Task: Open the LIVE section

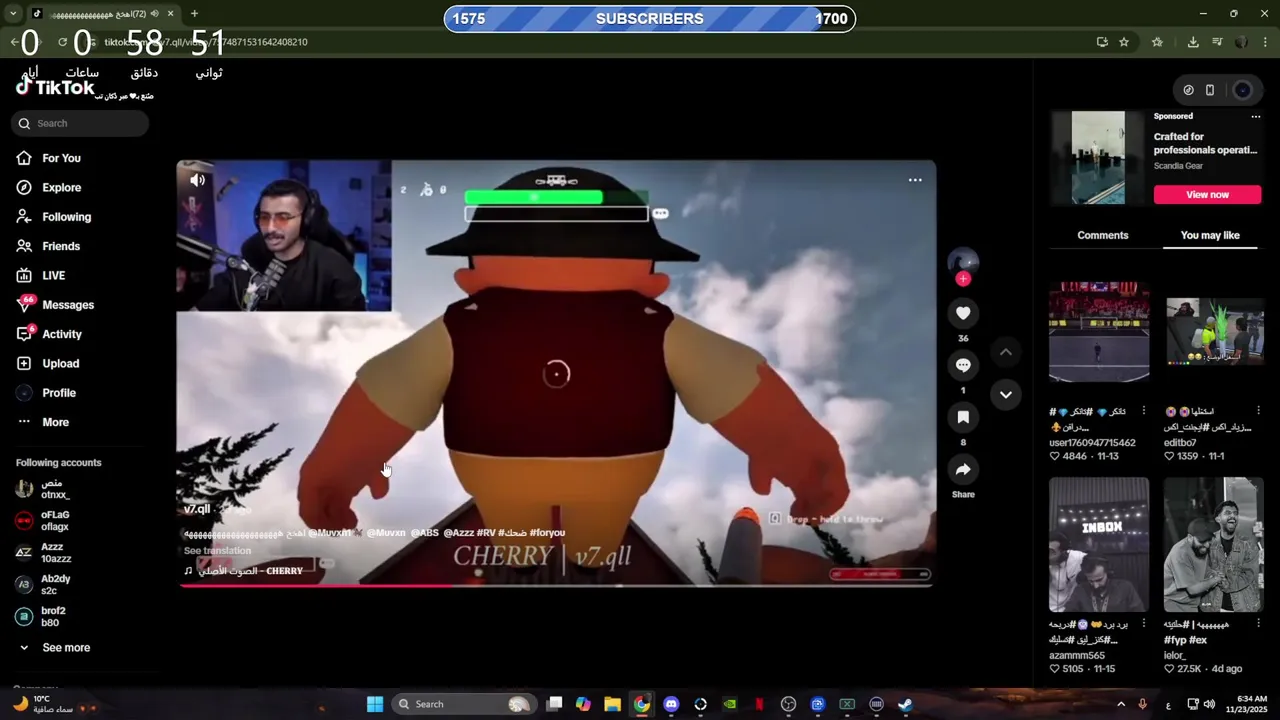Action: (x=53, y=275)
